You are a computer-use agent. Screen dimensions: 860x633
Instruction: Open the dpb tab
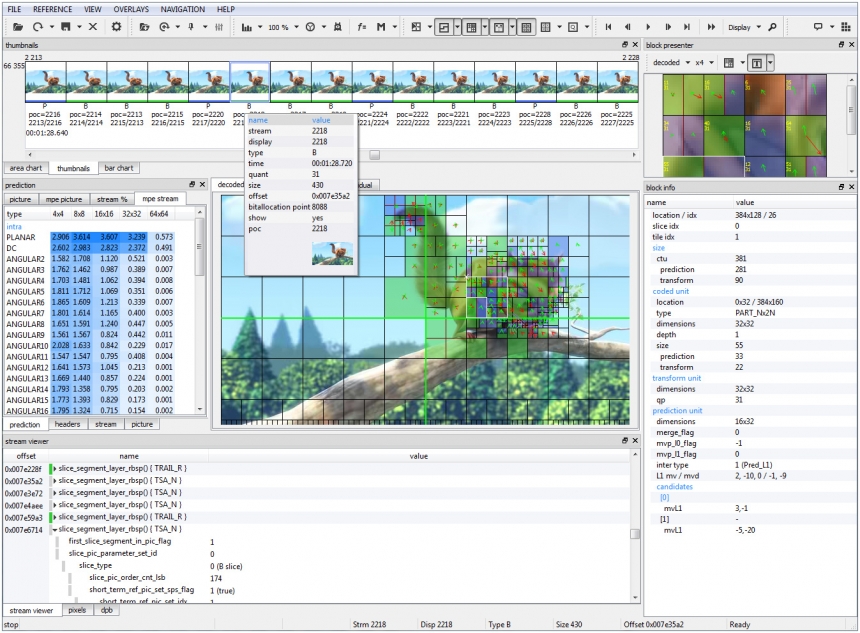pos(106,610)
